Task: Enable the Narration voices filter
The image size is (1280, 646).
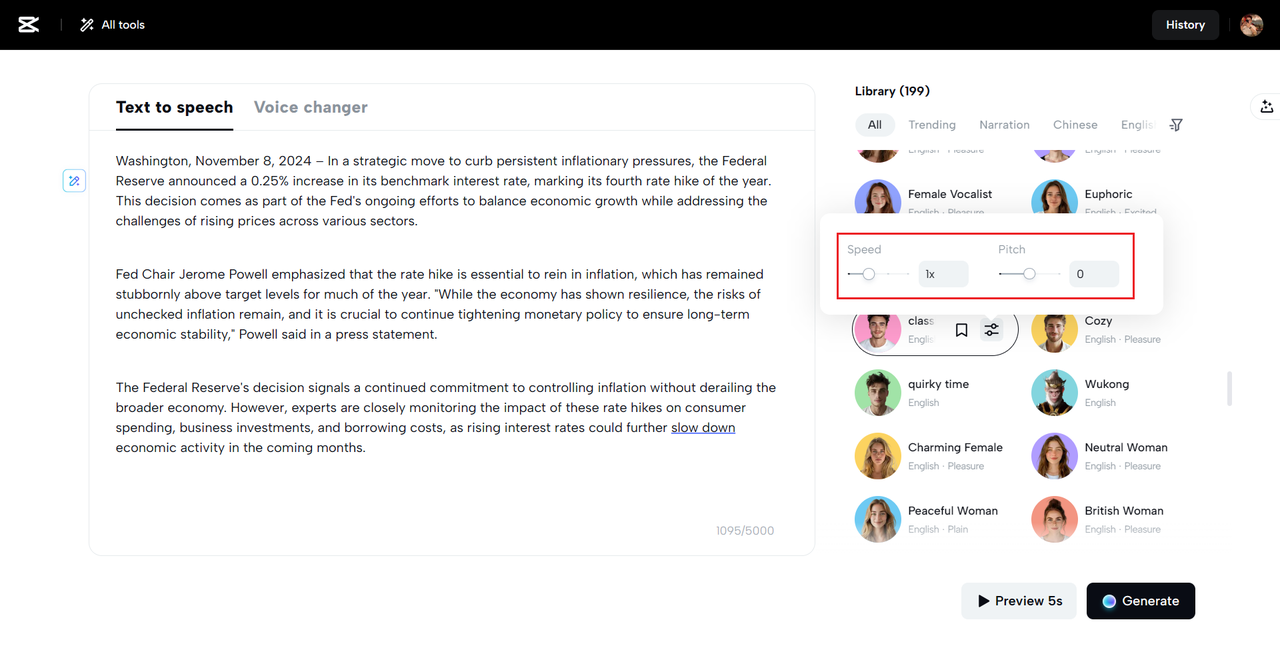Action: [x=1004, y=124]
